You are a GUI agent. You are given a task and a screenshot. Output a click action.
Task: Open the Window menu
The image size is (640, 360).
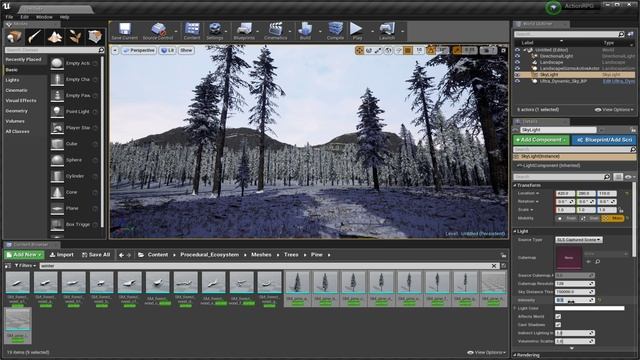44,17
